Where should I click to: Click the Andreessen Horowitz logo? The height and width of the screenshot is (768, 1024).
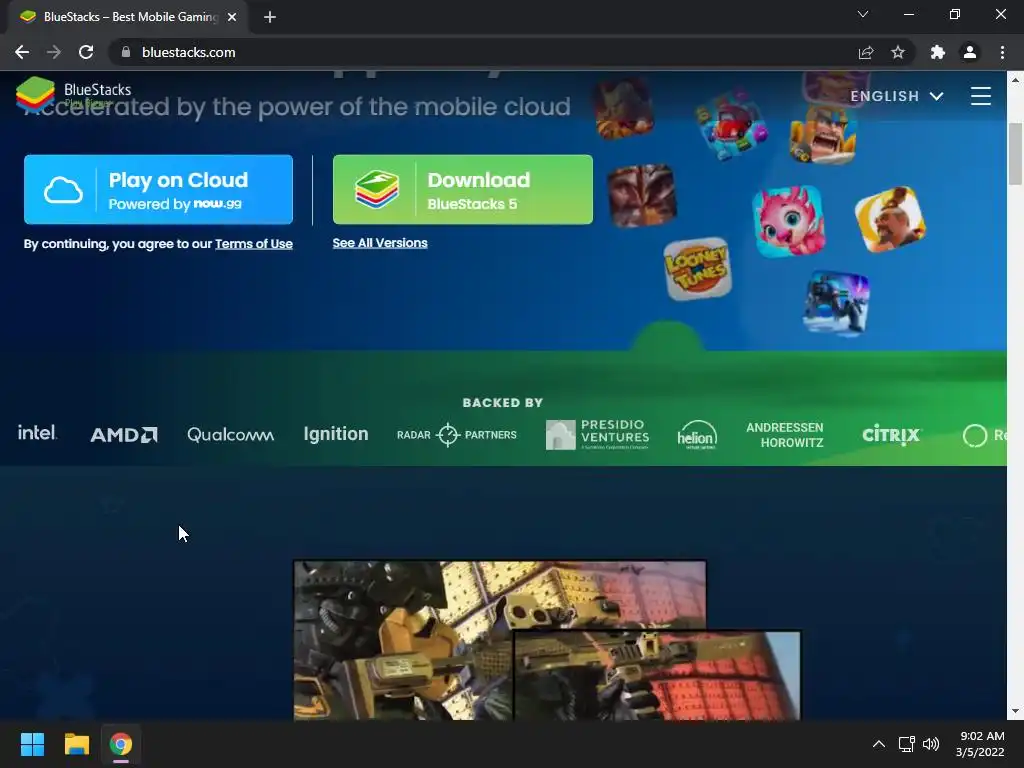(785, 435)
